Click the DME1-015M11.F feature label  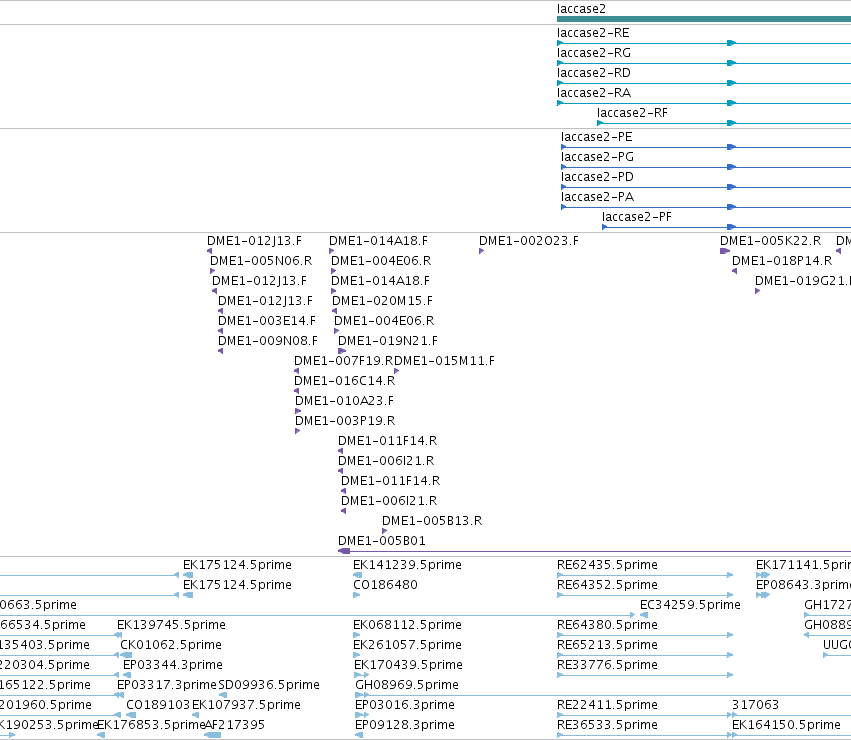coord(444,361)
